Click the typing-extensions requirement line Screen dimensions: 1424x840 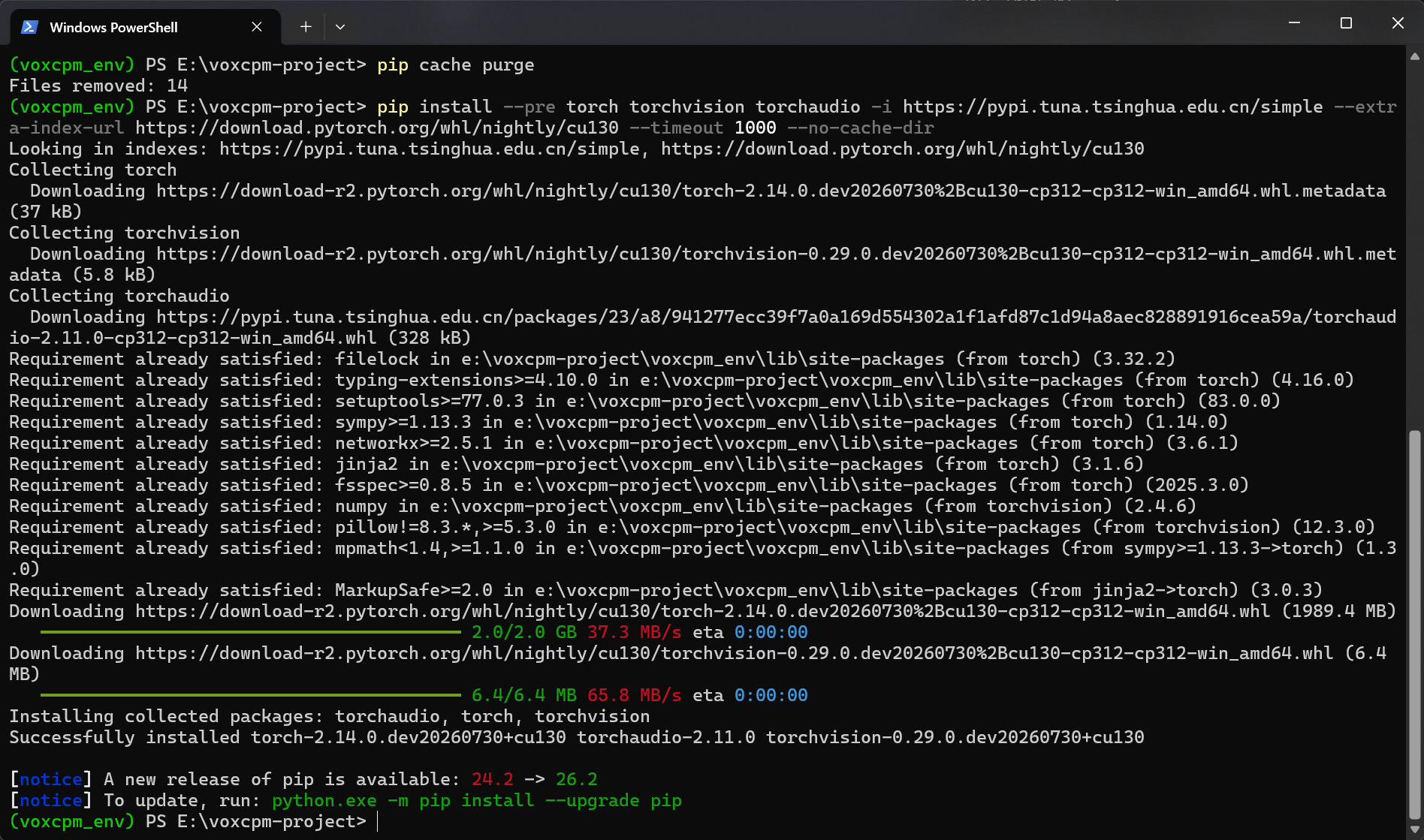click(x=682, y=381)
